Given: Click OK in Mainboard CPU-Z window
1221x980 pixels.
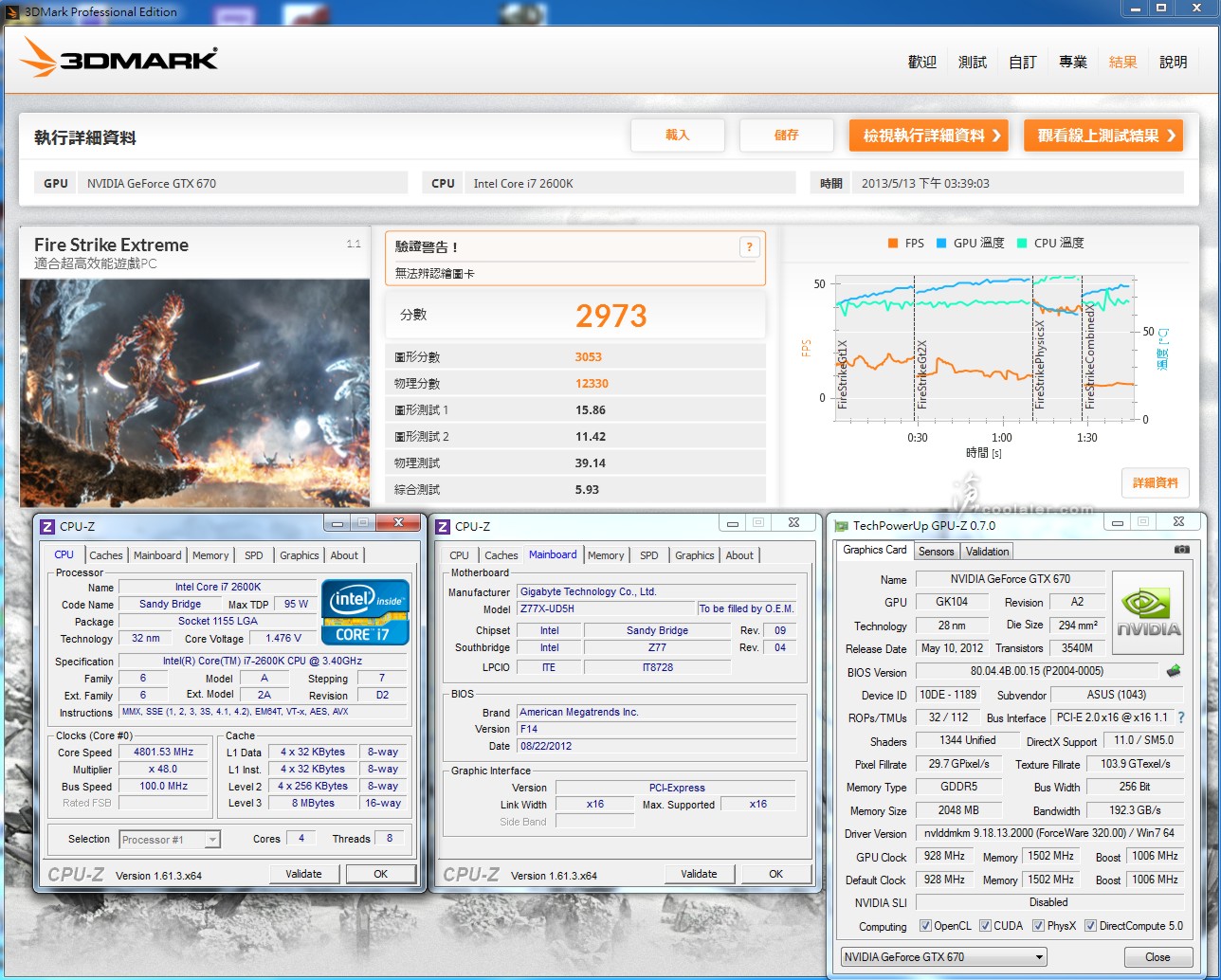Looking at the screenshot, I should pyautogui.click(x=776, y=874).
